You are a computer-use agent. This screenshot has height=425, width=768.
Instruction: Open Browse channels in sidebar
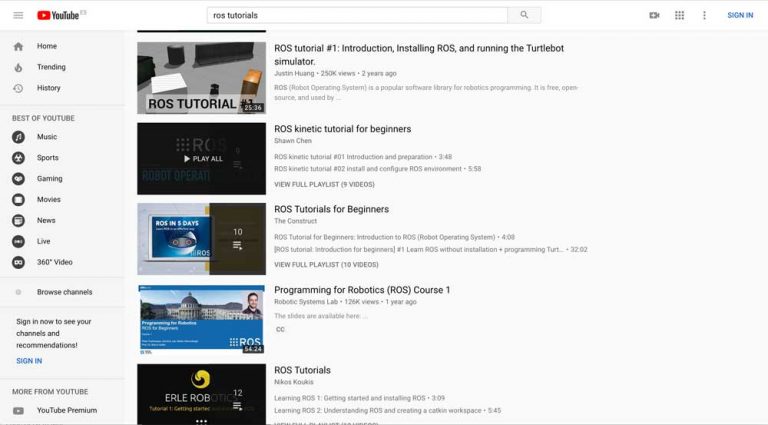coord(65,292)
